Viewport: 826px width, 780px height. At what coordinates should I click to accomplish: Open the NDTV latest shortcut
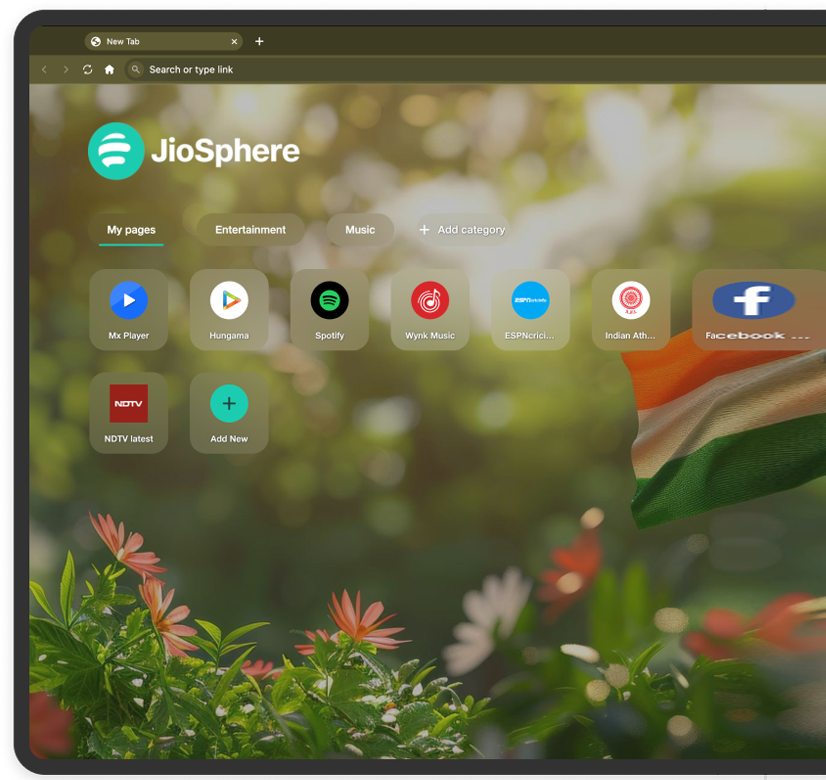[129, 413]
